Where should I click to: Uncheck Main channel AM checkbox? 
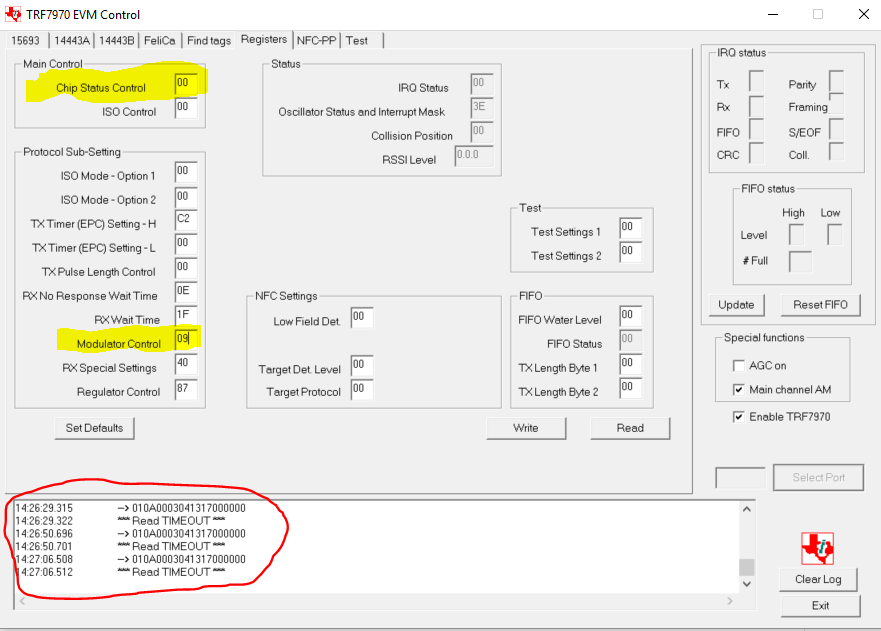[x=739, y=389]
